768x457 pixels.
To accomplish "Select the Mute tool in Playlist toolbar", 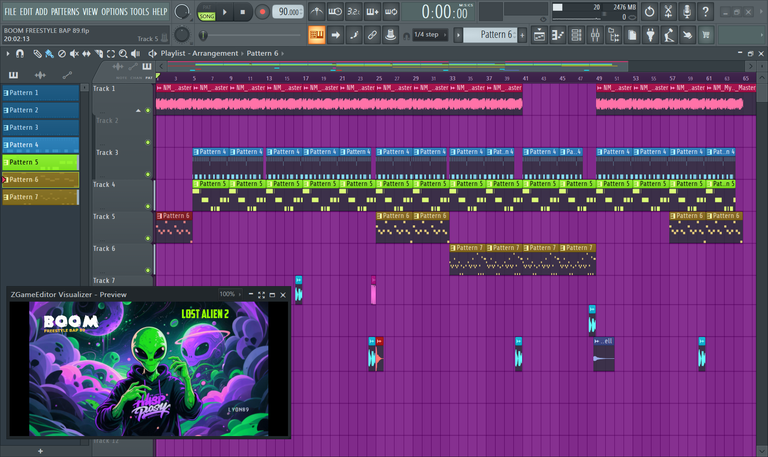I will (x=74, y=53).
